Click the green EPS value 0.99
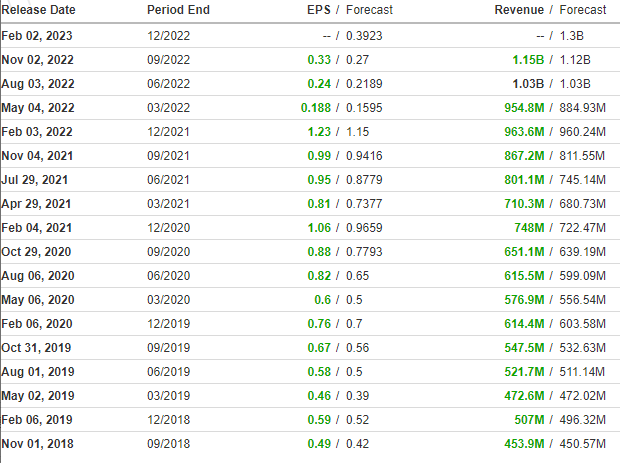The width and height of the screenshot is (620, 463). (319, 156)
